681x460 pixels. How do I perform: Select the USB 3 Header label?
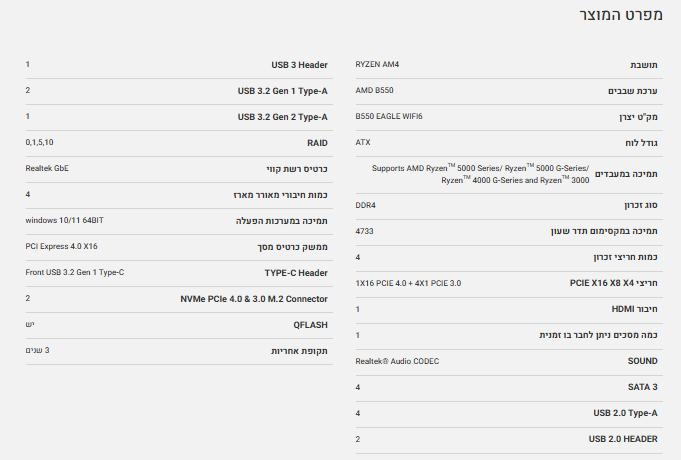click(x=299, y=65)
